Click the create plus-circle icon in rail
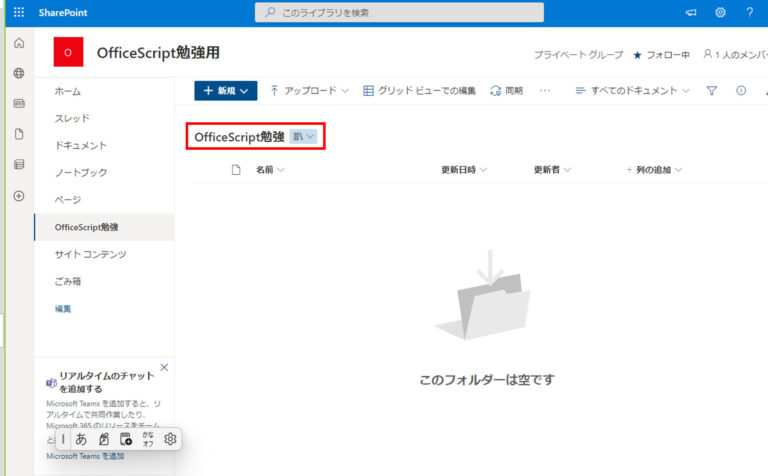The width and height of the screenshot is (768, 476). point(19,196)
